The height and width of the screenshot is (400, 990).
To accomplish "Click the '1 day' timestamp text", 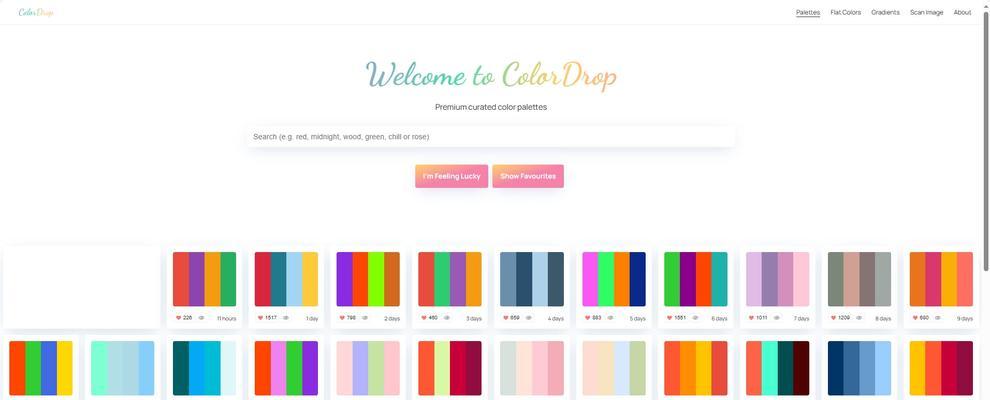I will click(x=312, y=319).
